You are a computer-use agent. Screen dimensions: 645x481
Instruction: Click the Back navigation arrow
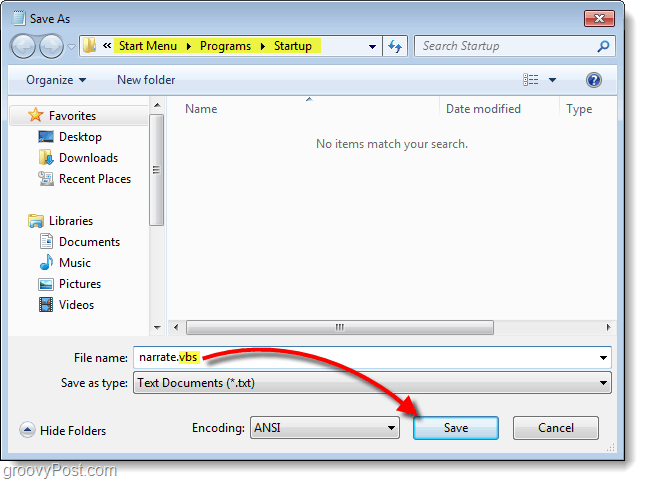click(23, 46)
